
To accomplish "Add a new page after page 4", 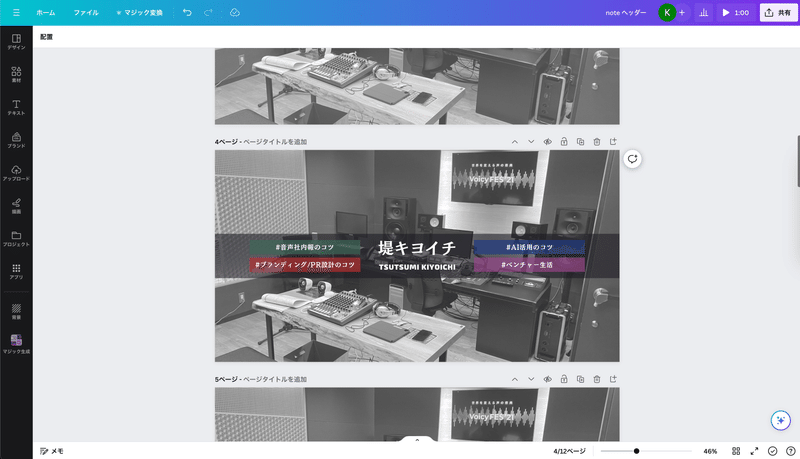I will (x=613, y=142).
